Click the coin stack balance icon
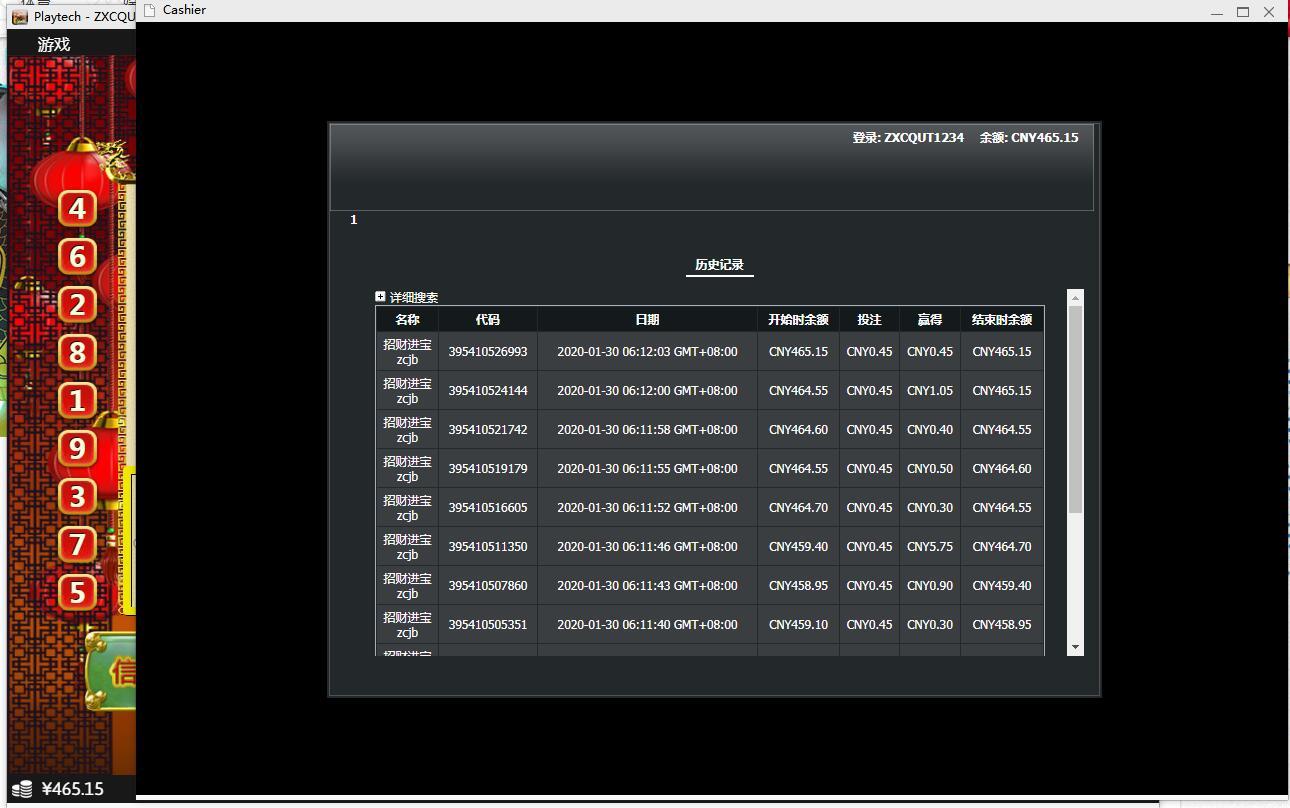 pos(22,789)
